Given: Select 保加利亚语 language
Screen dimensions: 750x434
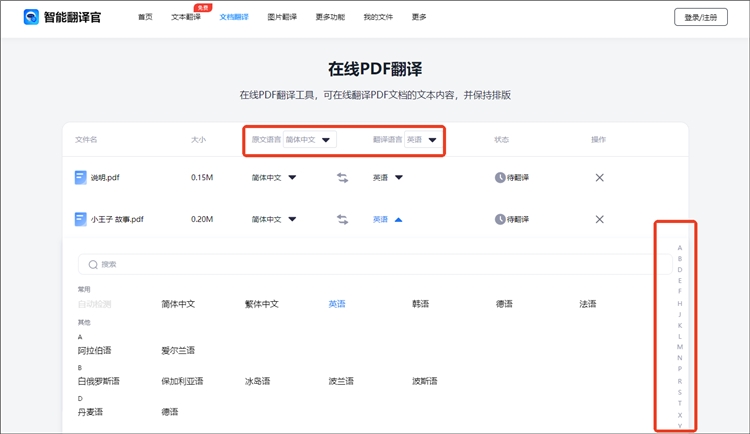Looking at the screenshot, I should click(x=182, y=381).
